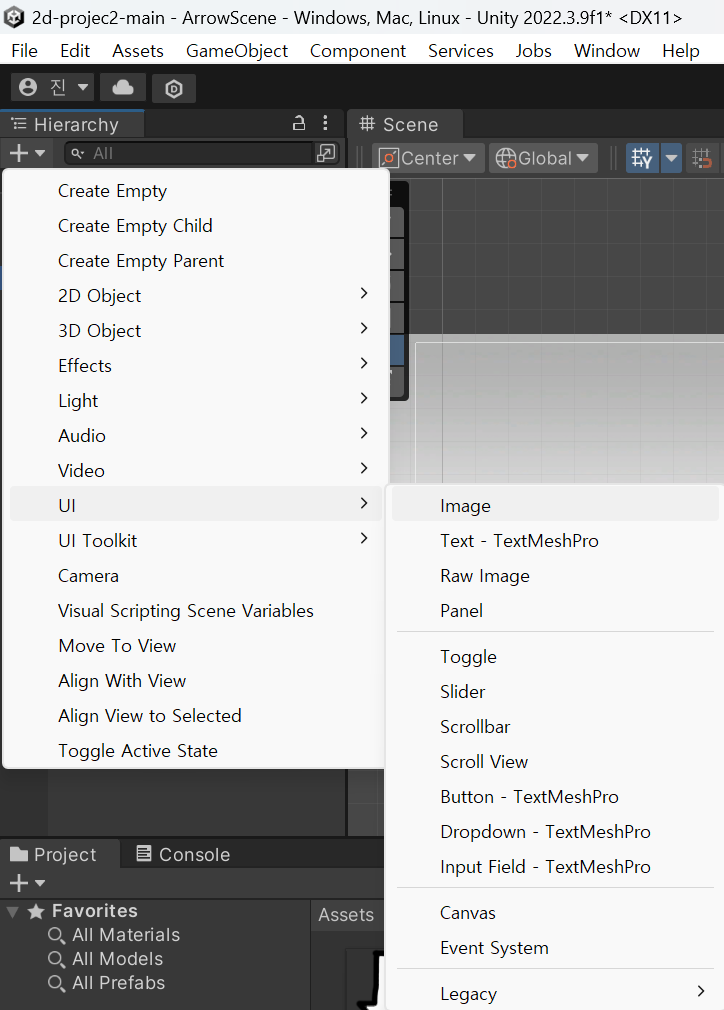Choose Visual Scripting Scene Variables
The image size is (724, 1010).
point(196,611)
